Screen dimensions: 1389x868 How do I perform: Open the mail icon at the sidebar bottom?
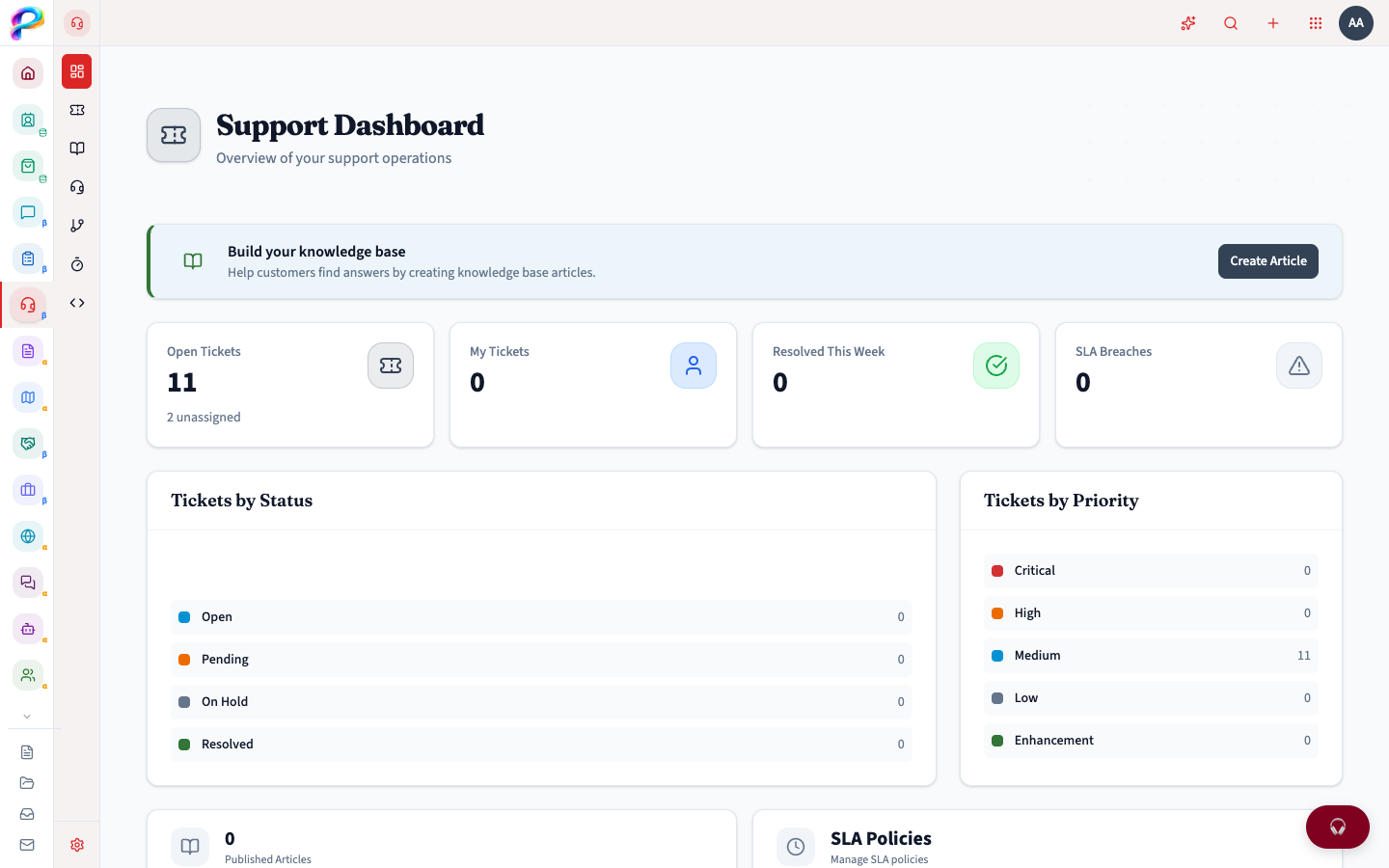coord(27,844)
